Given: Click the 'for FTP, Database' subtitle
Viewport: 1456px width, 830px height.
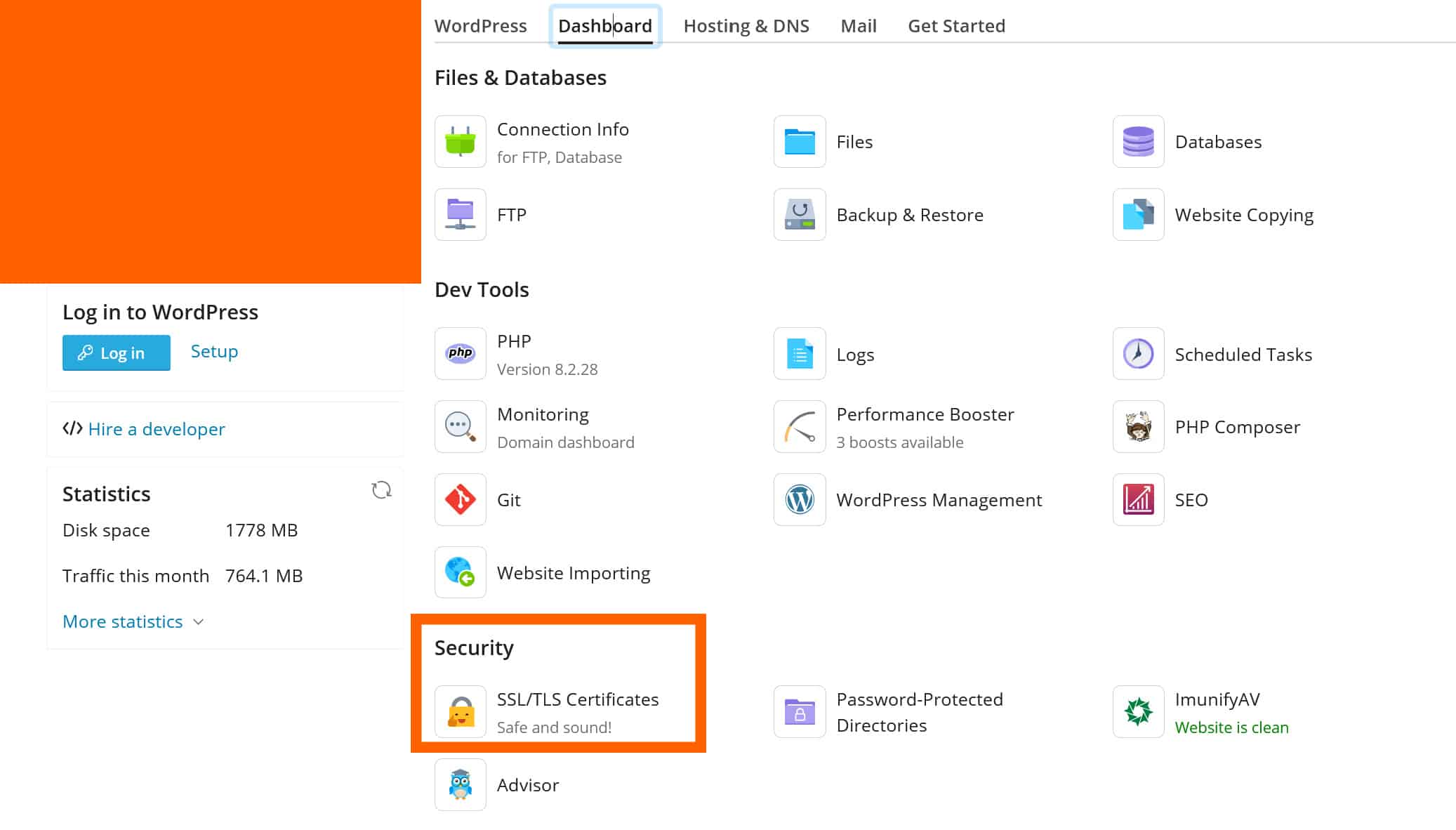Looking at the screenshot, I should pos(560,157).
